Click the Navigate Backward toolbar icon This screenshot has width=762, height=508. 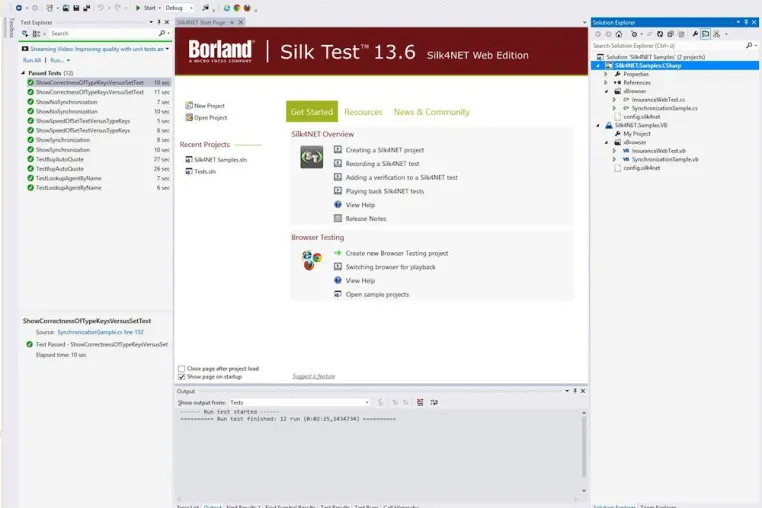[x=19, y=8]
